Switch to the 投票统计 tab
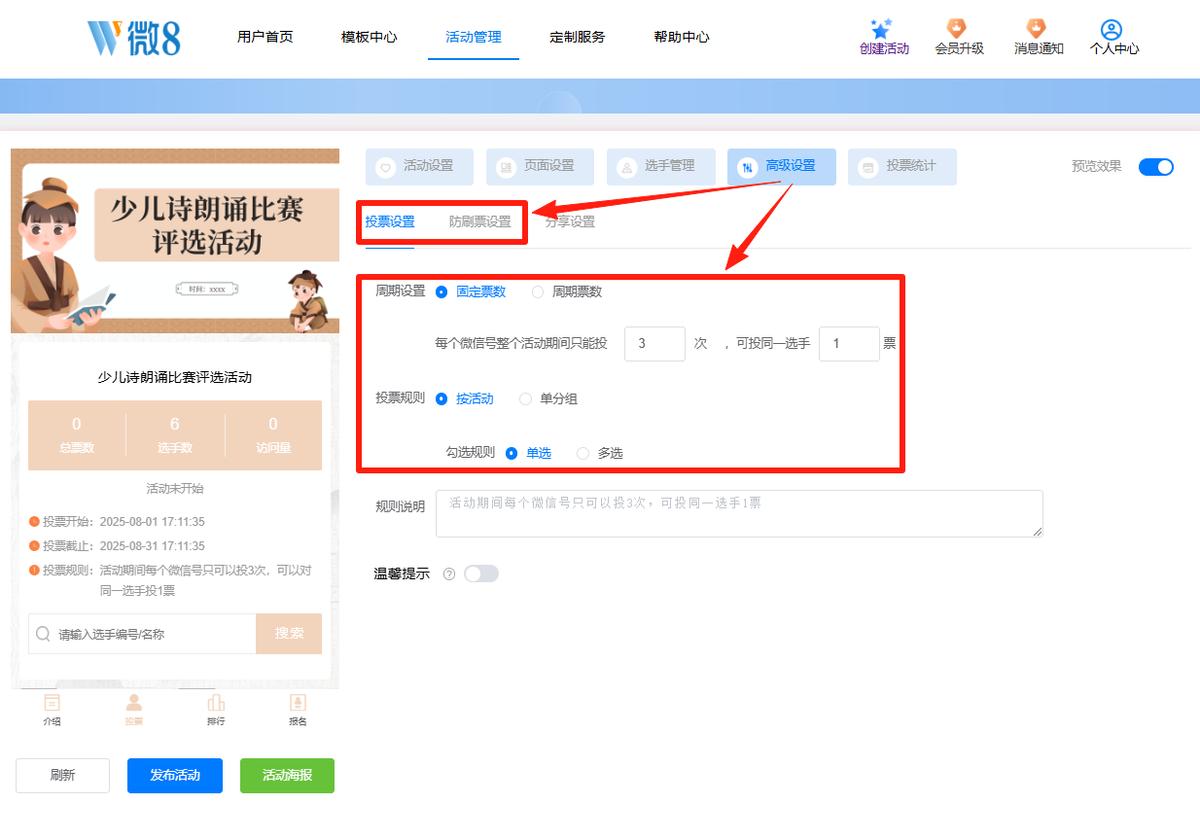Image resolution: width=1200 pixels, height=829 pixels. (x=902, y=167)
